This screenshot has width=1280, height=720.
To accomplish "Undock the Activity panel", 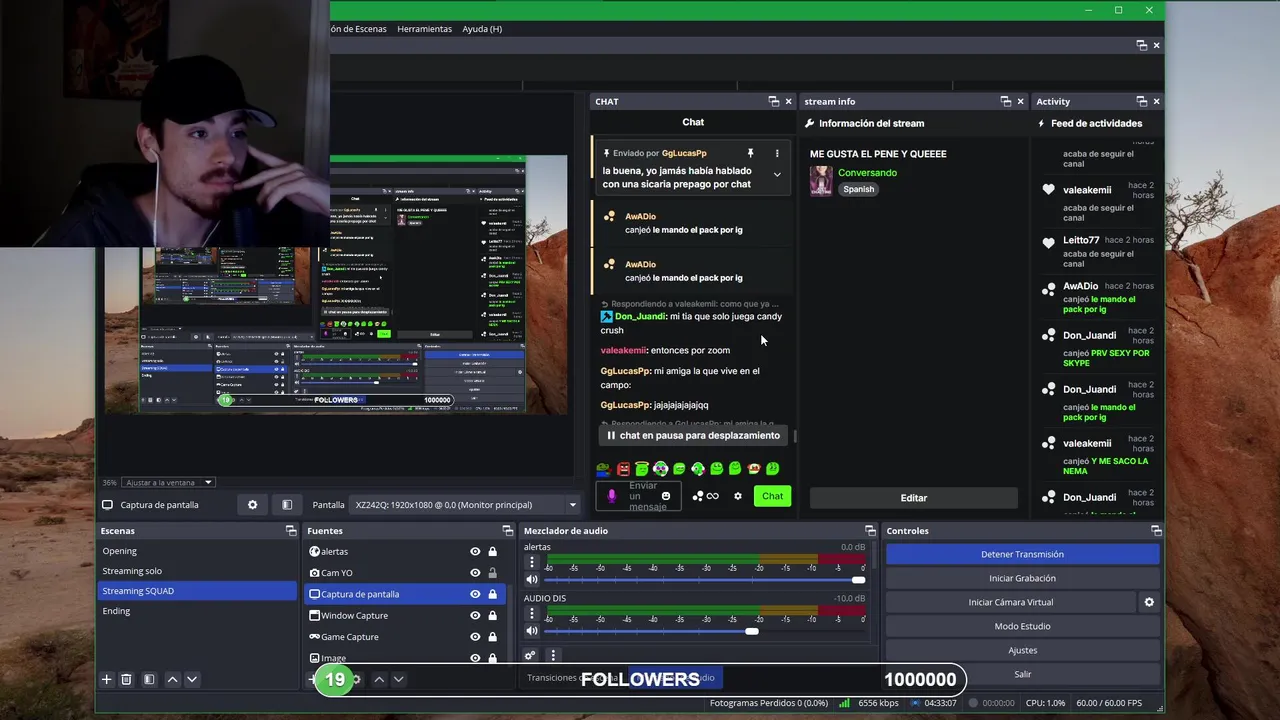I will point(1141,101).
